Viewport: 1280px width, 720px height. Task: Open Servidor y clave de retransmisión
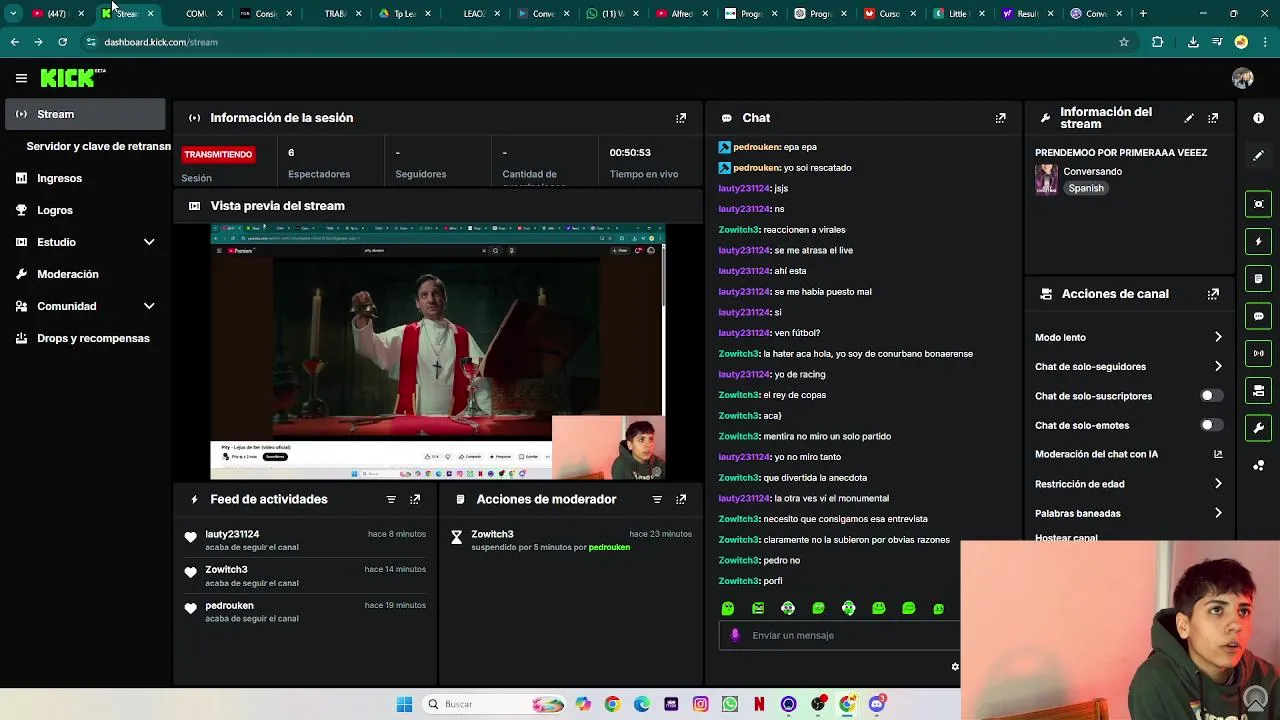point(98,146)
